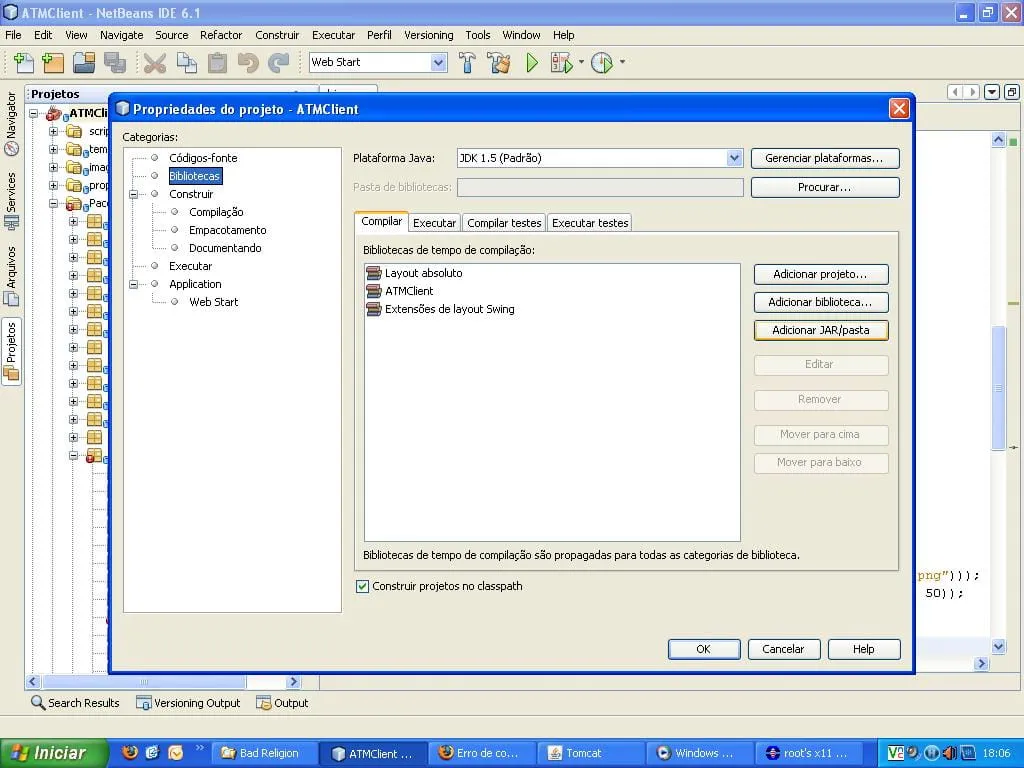Click the Open Project folder icon
The image size is (1024, 768).
84,63
